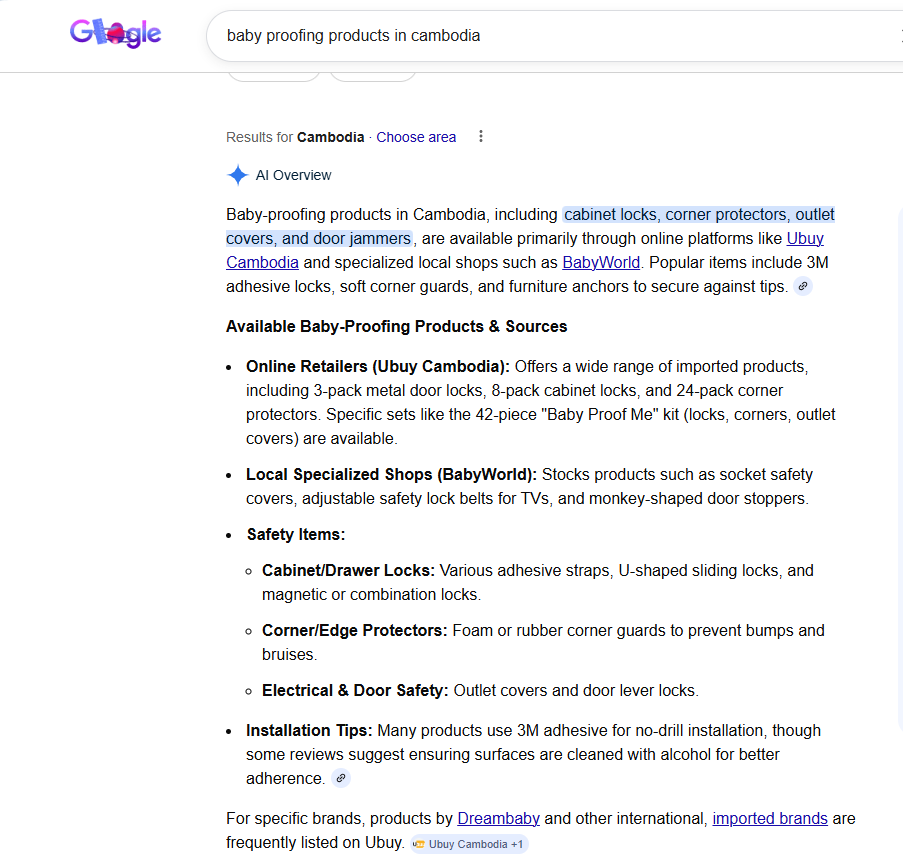Click the 'Electrical & Door Safety:' sub-bullet text
This screenshot has width=903, height=860.
[x=355, y=691]
